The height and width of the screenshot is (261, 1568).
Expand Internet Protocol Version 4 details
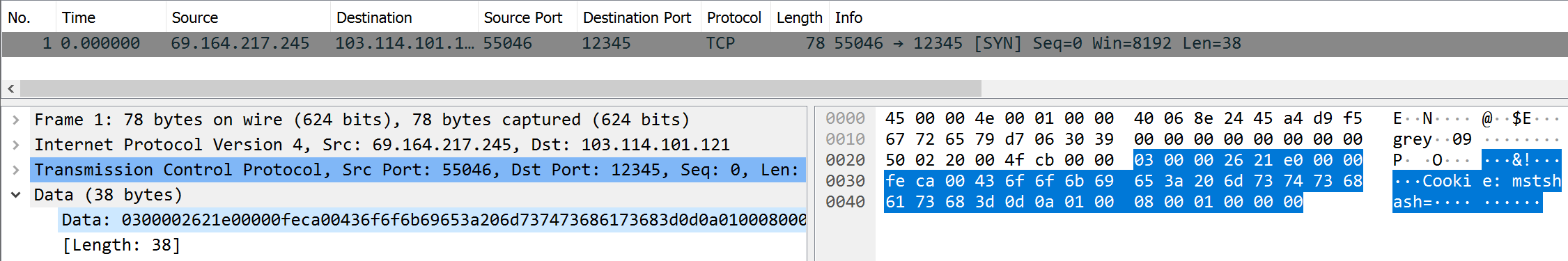pos(15,145)
